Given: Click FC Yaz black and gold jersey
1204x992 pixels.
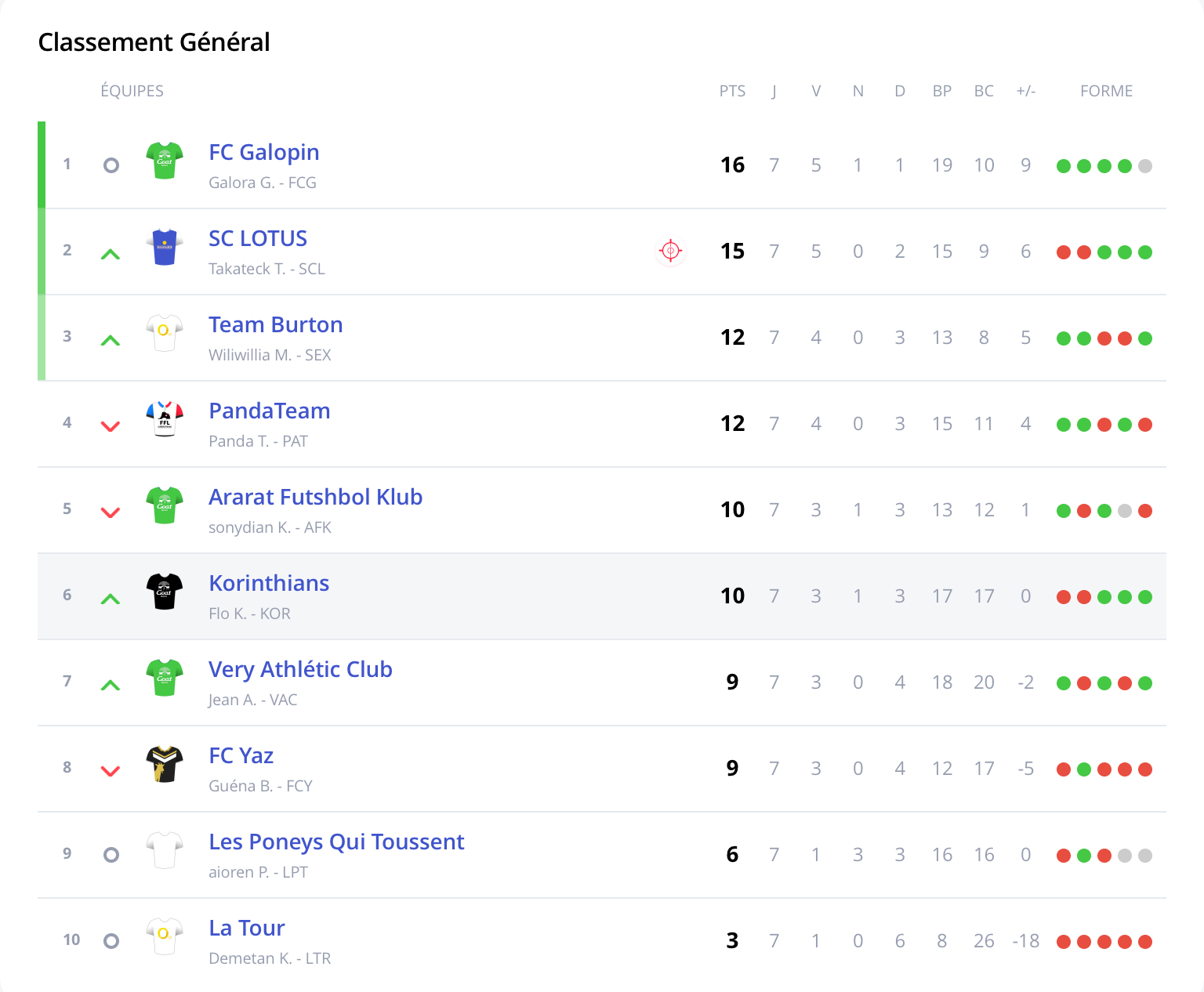Looking at the screenshot, I should 165,764.
